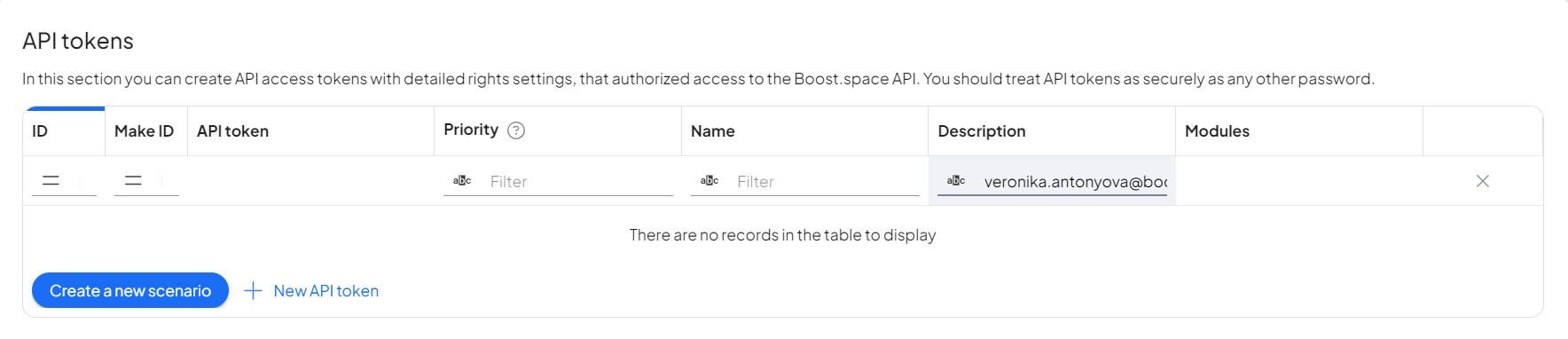Image resolution: width=1568 pixels, height=339 pixels.
Task: Sort the table by ID column header
Action: pyautogui.click(x=64, y=131)
